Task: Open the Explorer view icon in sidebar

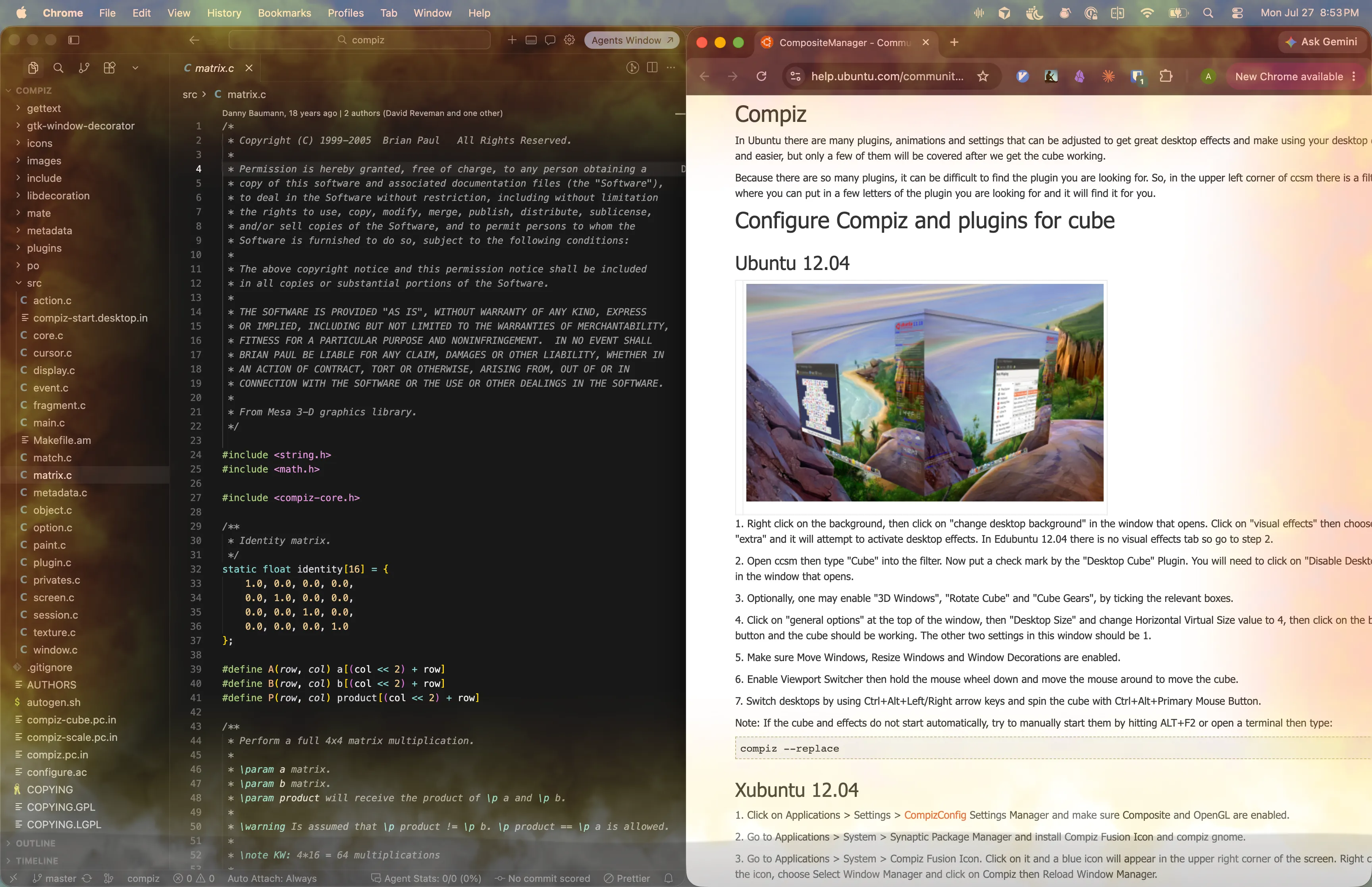Action: [x=33, y=68]
